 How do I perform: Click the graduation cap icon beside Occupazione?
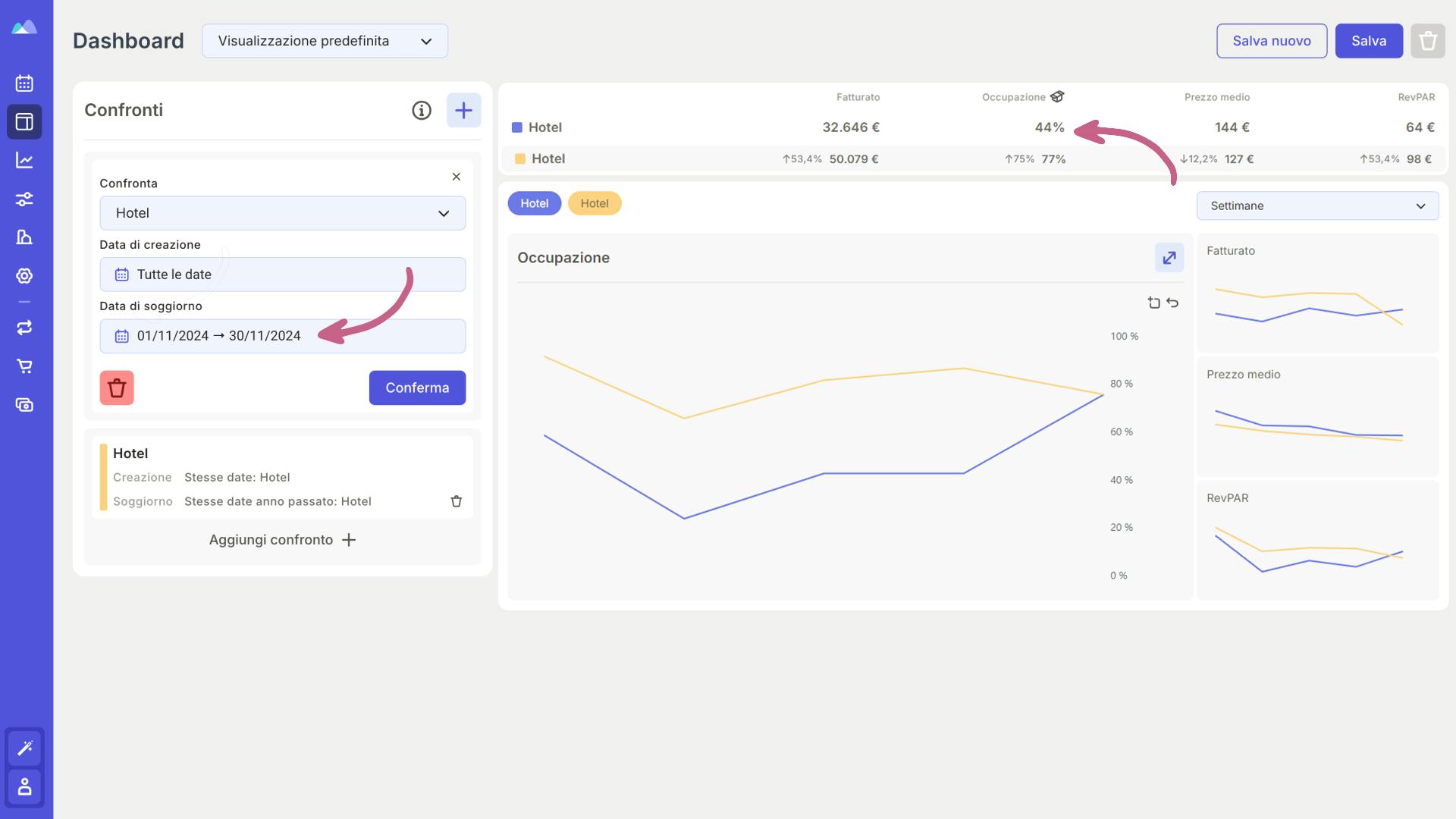click(1057, 96)
